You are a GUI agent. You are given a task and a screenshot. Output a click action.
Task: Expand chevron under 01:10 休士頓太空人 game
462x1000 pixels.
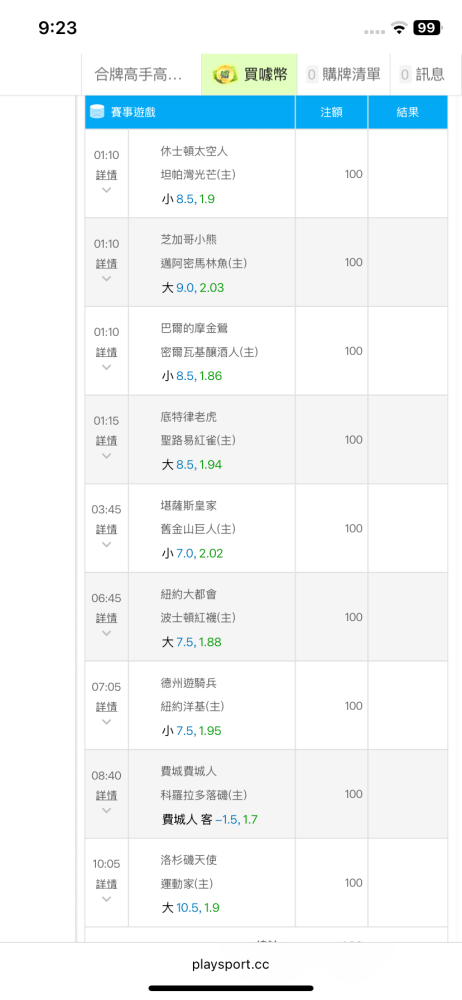coord(107,190)
